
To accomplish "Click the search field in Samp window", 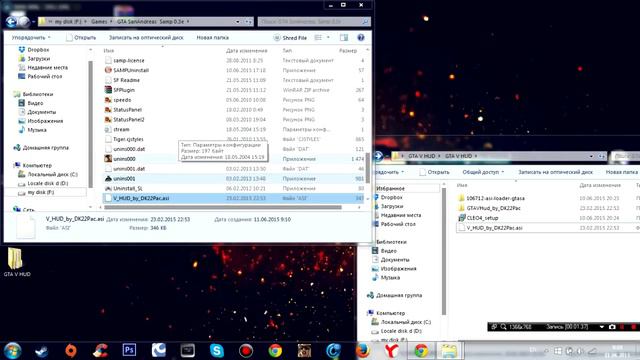I will coord(314,22).
